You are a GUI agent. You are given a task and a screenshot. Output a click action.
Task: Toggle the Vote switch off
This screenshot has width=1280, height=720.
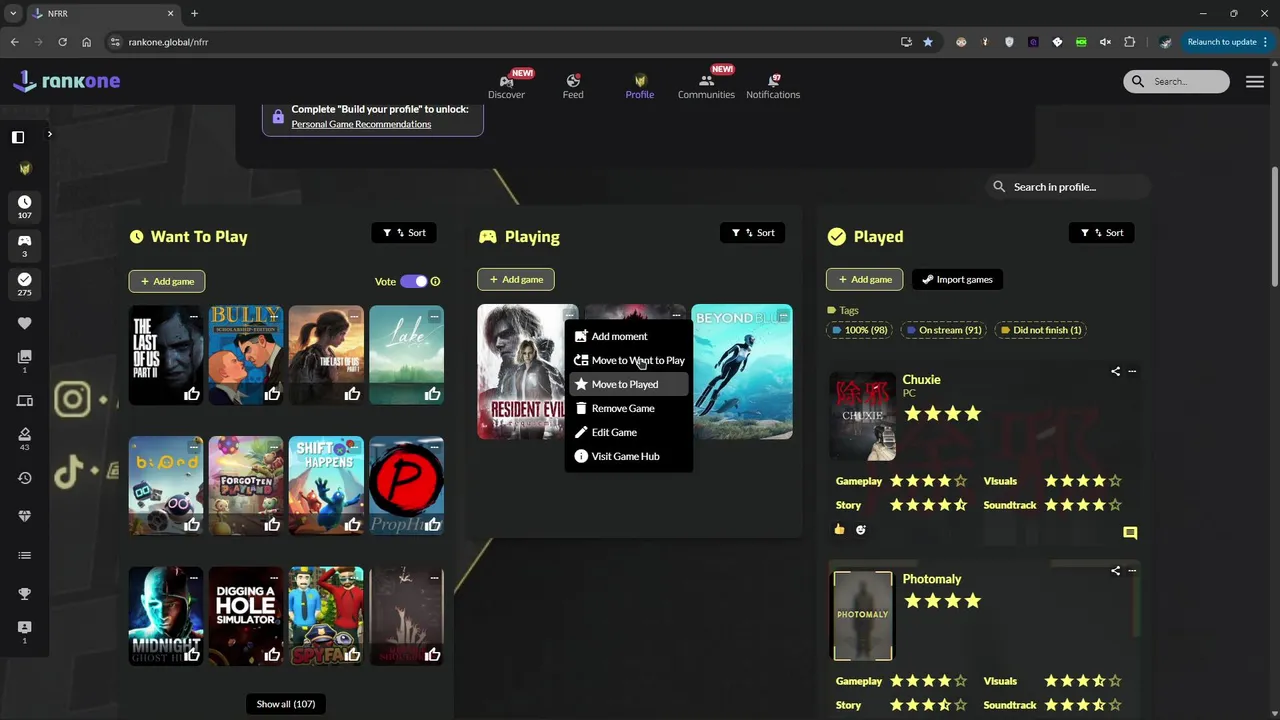(x=413, y=281)
